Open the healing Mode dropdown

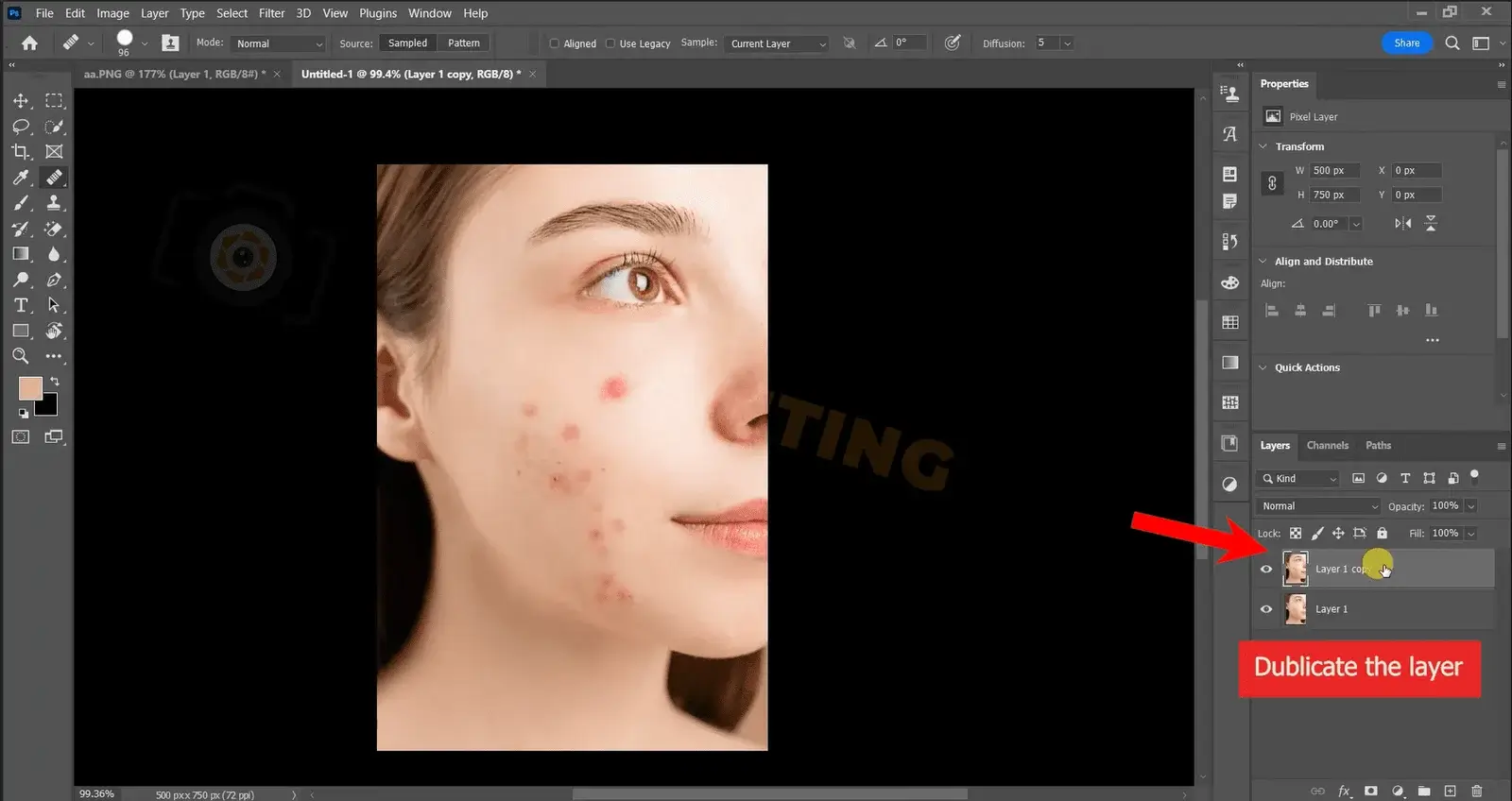[x=279, y=43]
